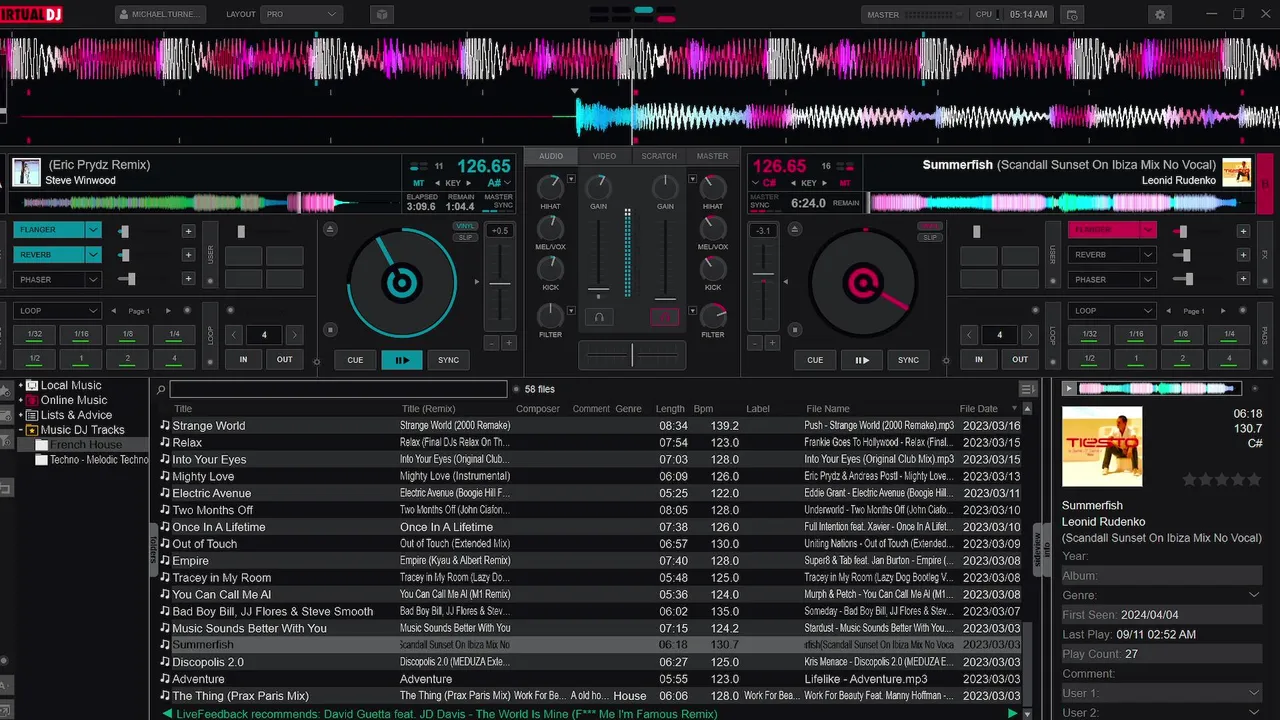Screen dimensions: 1280x720
Task: Open left deck PHASER effect dropdown arrow
Action: coord(93,280)
